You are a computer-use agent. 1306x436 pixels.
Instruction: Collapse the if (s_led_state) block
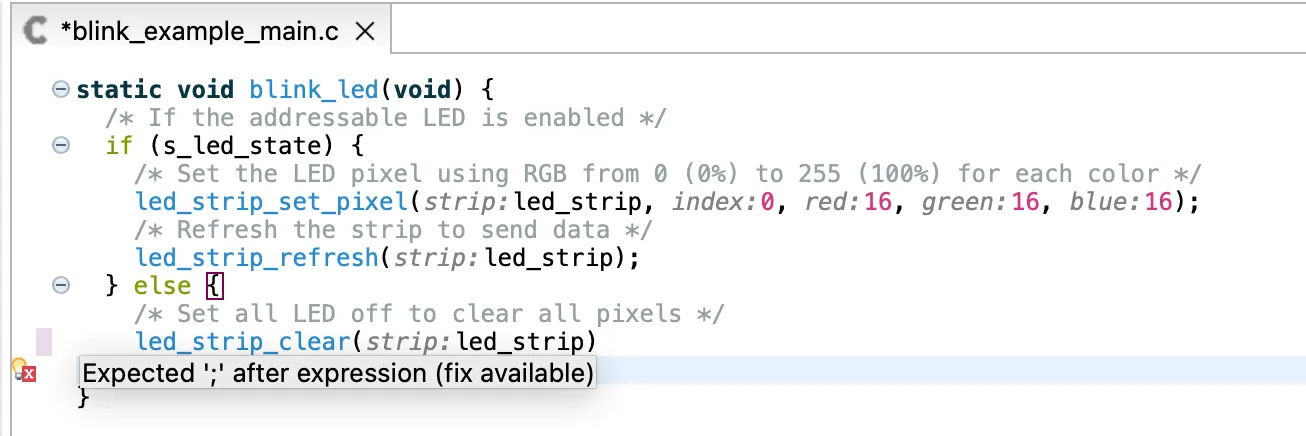pos(61,146)
